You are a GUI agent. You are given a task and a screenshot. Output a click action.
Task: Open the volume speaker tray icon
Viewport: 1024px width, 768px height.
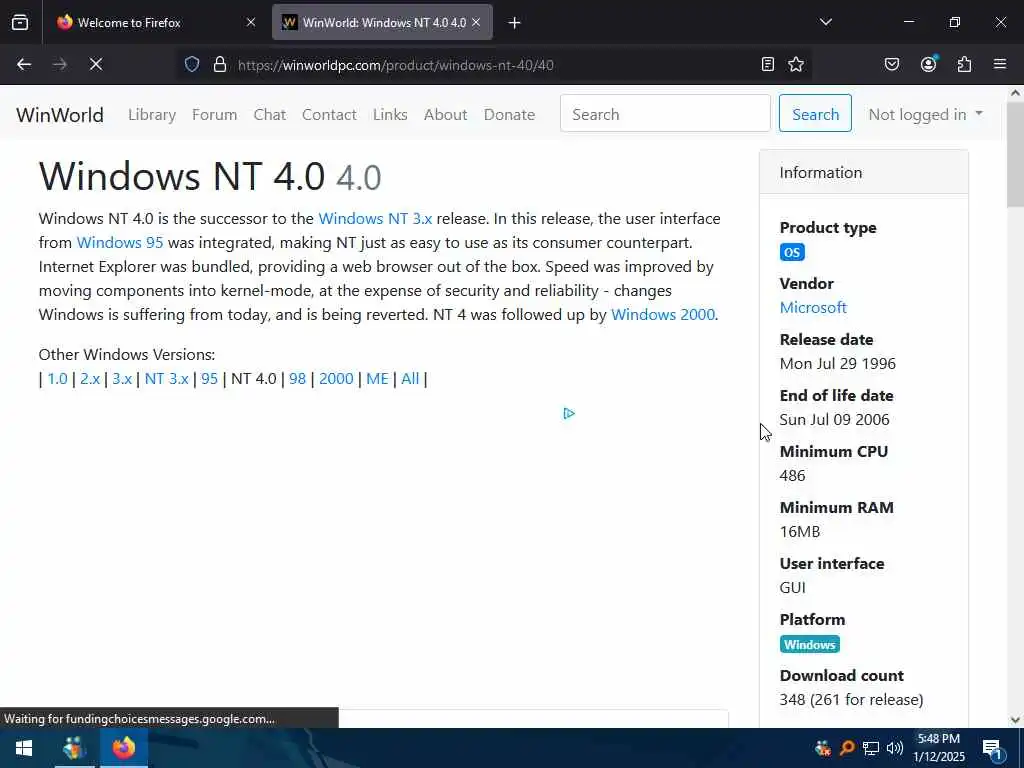click(895, 748)
